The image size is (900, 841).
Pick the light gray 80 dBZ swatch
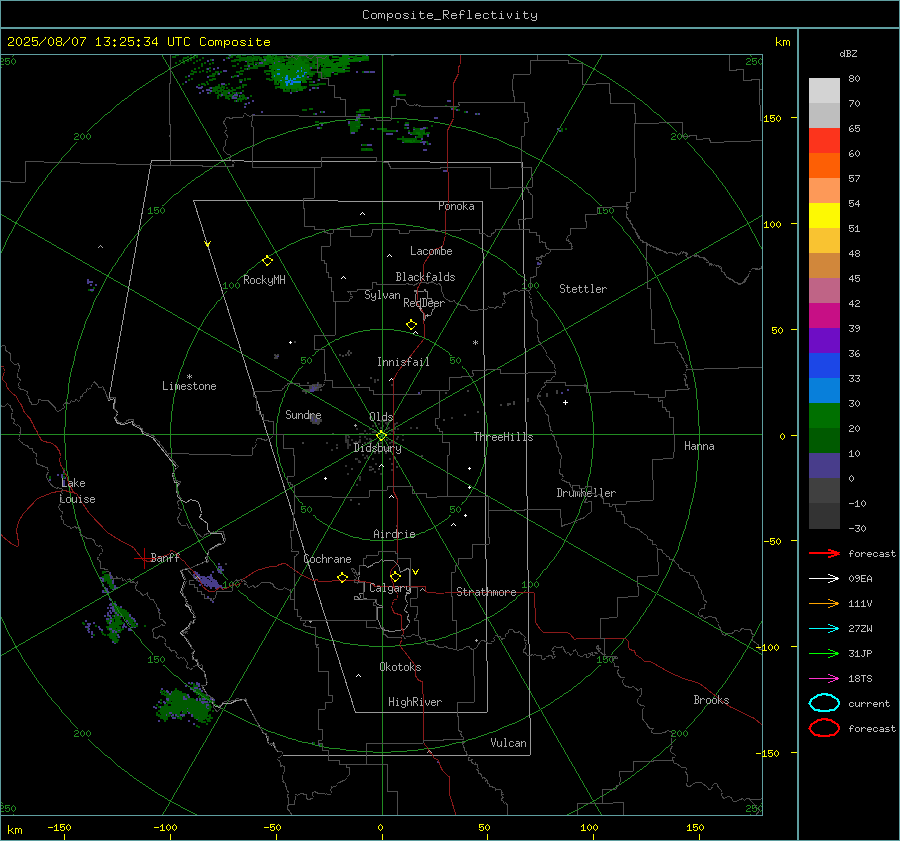pos(824,90)
